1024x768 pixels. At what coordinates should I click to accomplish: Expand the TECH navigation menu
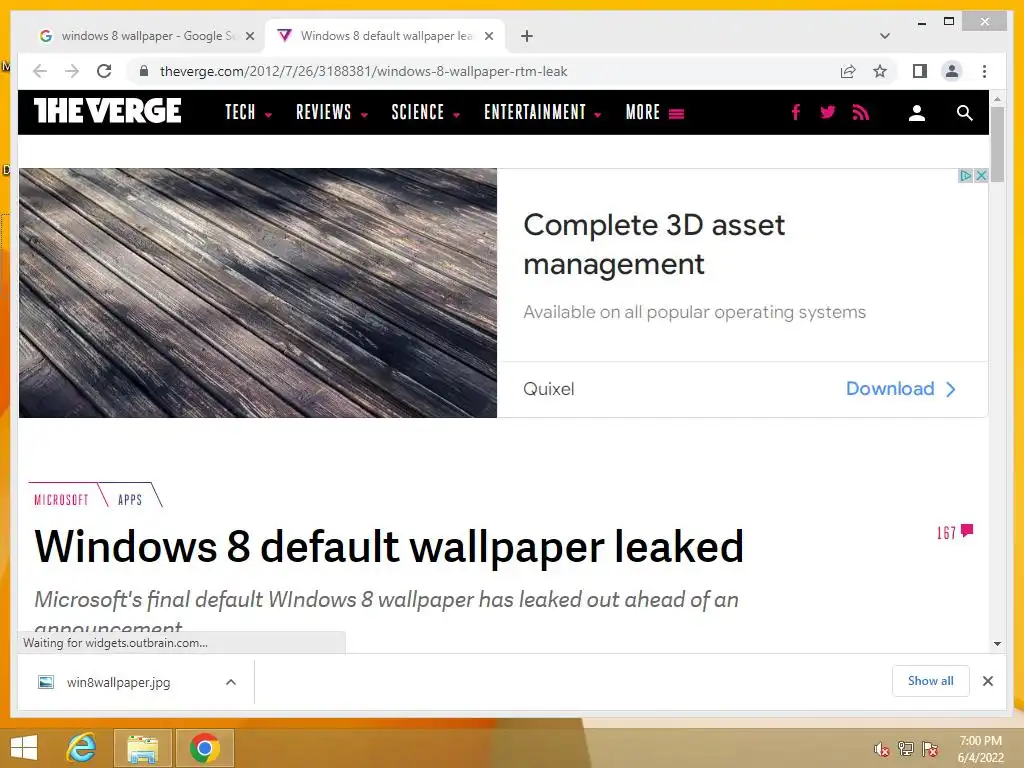[249, 112]
